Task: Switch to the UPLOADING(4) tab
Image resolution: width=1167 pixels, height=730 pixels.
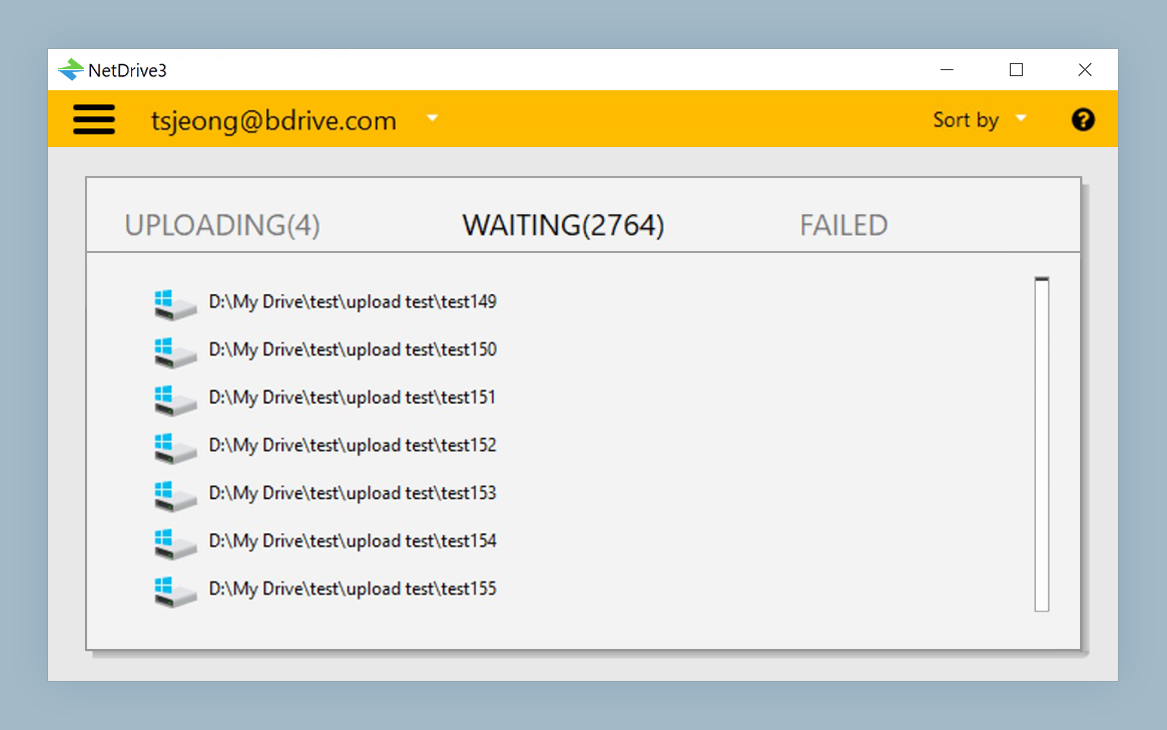Action: coord(222,226)
